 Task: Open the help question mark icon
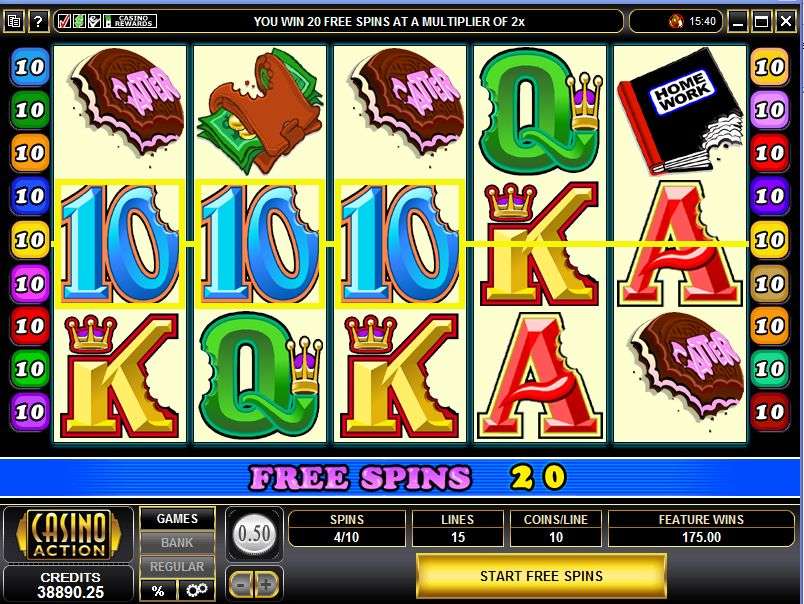(x=38, y=21)
